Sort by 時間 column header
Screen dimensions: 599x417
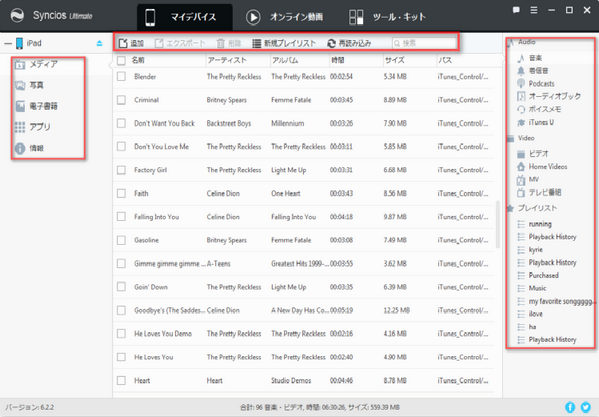338,60
